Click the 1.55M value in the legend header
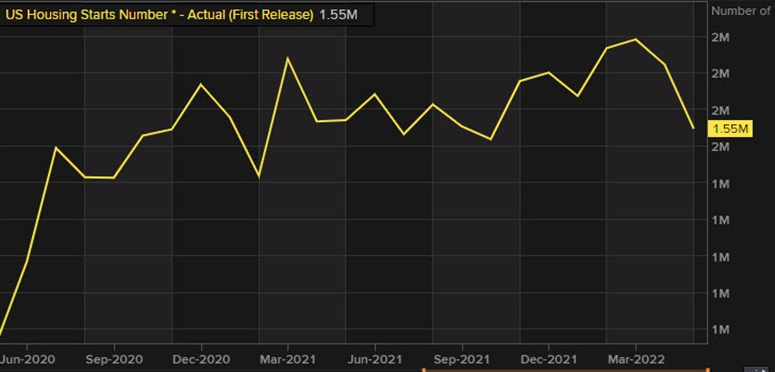775x372 pixels. 338,15
